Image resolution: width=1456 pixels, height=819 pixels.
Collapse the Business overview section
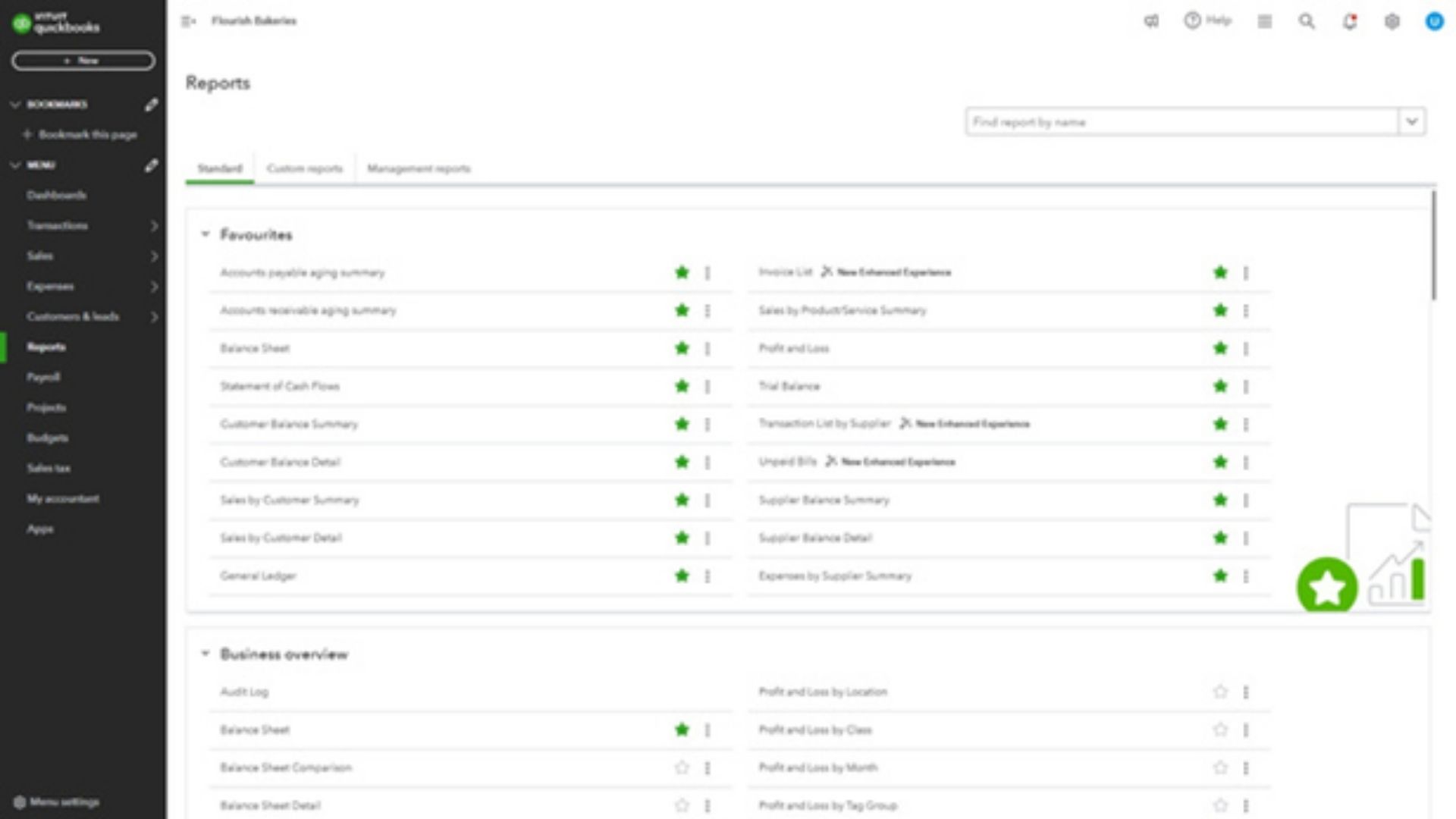[205, 654]
